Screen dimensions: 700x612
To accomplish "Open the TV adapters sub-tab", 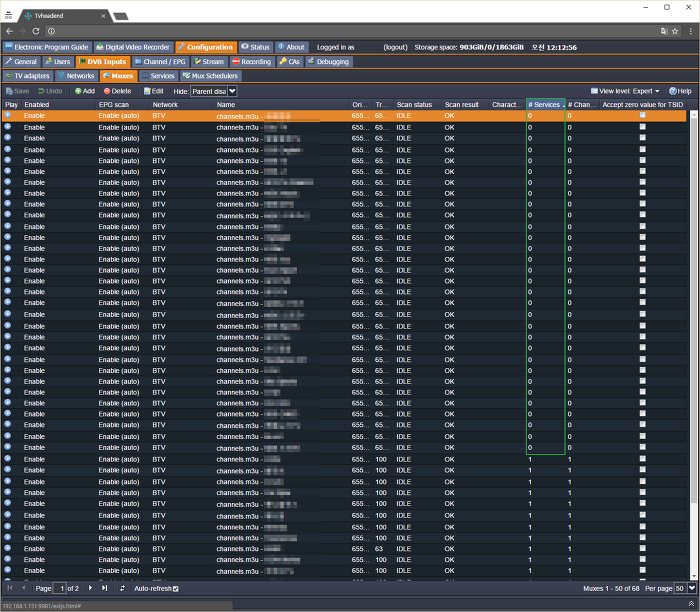I will [x=28, y=76].
